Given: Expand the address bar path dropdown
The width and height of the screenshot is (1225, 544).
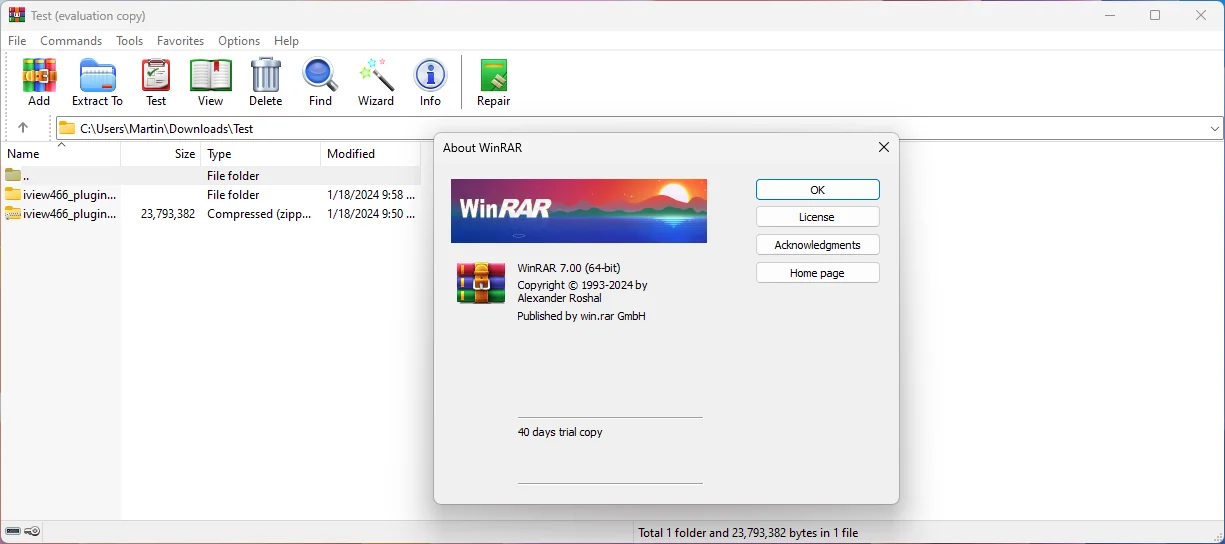Looking at the screenshot, I should point(1215,129).
